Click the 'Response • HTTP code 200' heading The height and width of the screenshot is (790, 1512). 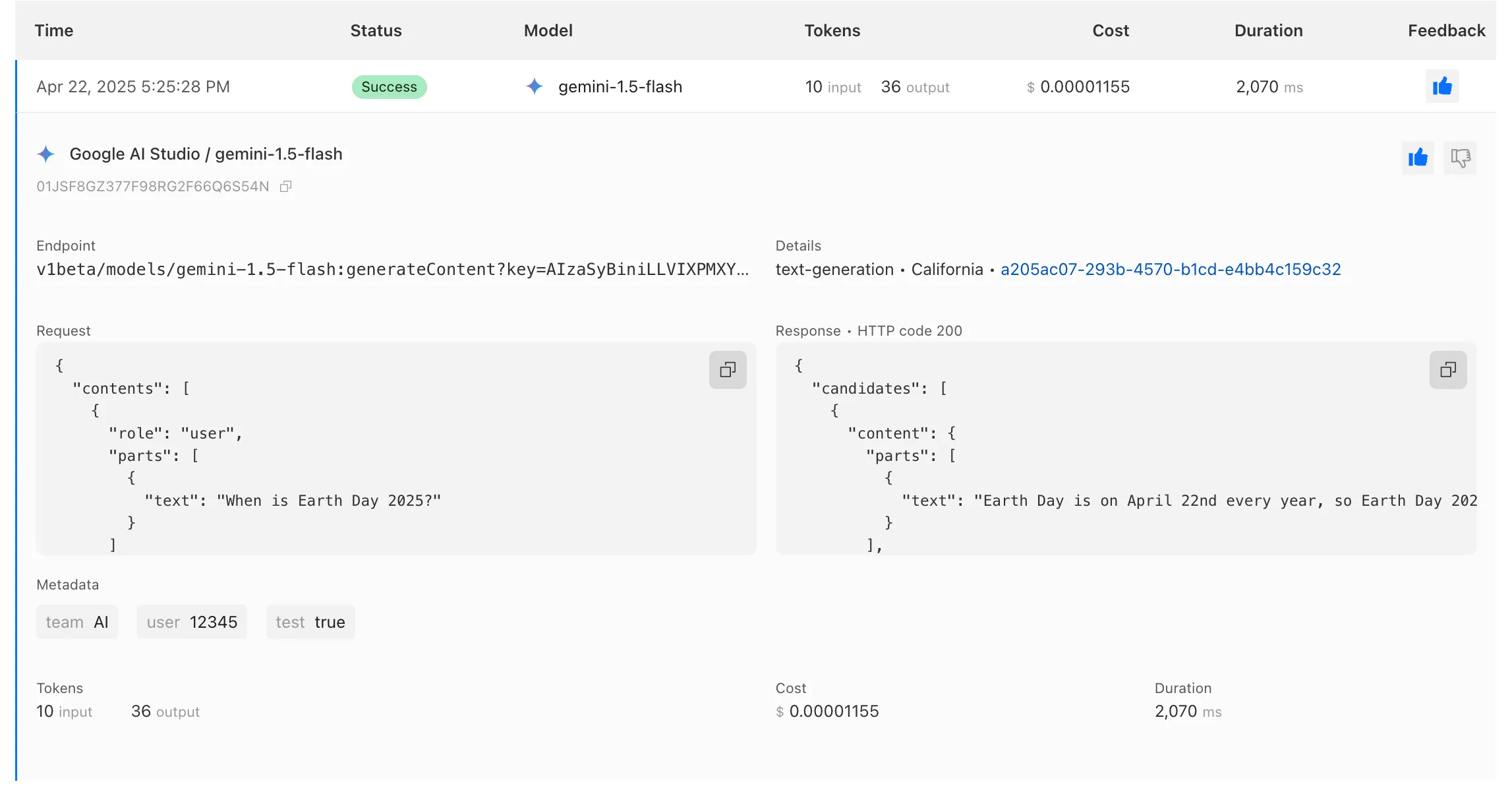(x=869, y=330)
